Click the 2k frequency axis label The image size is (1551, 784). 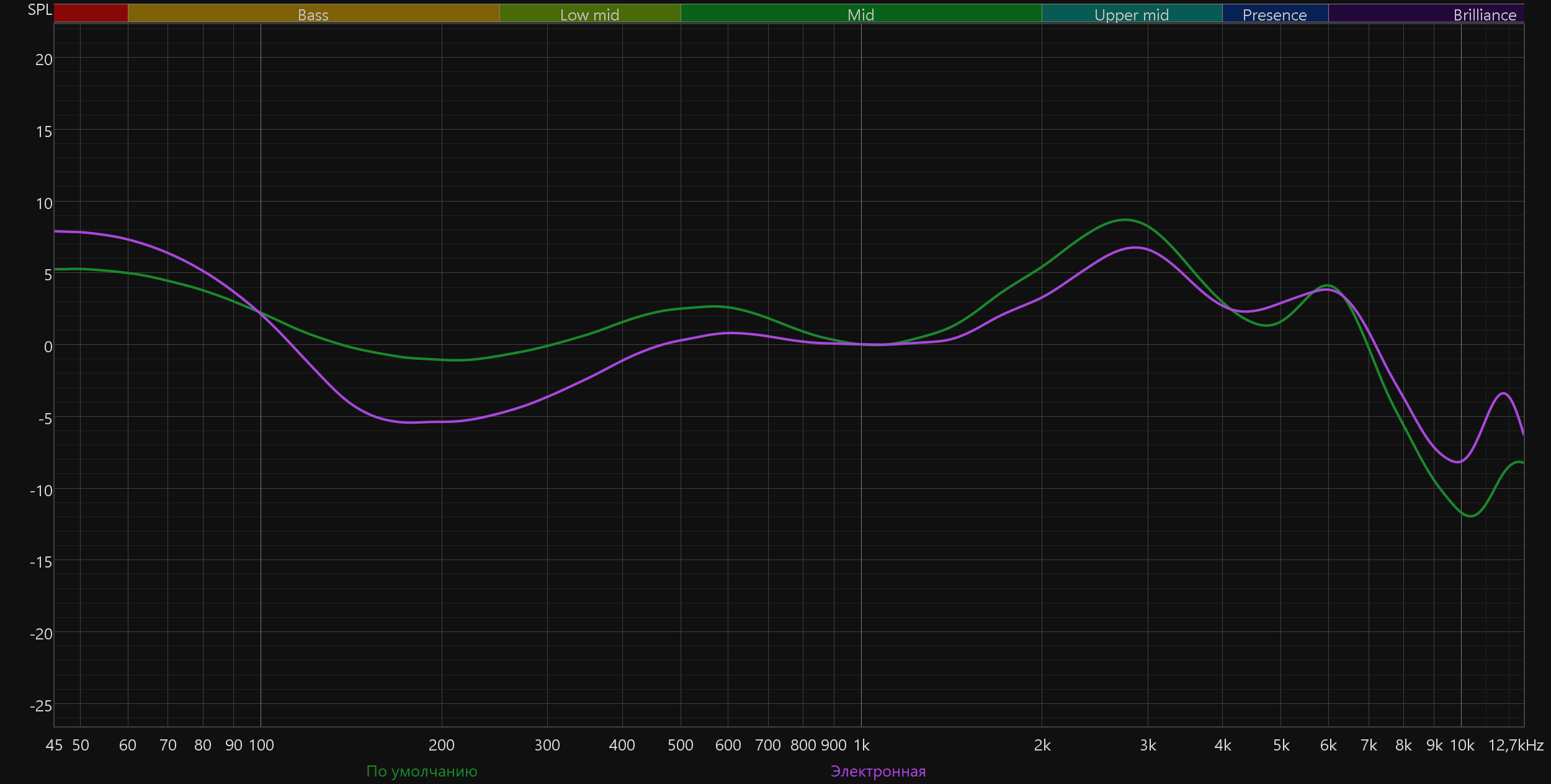pyautogui.click(x=1042, y=745)
